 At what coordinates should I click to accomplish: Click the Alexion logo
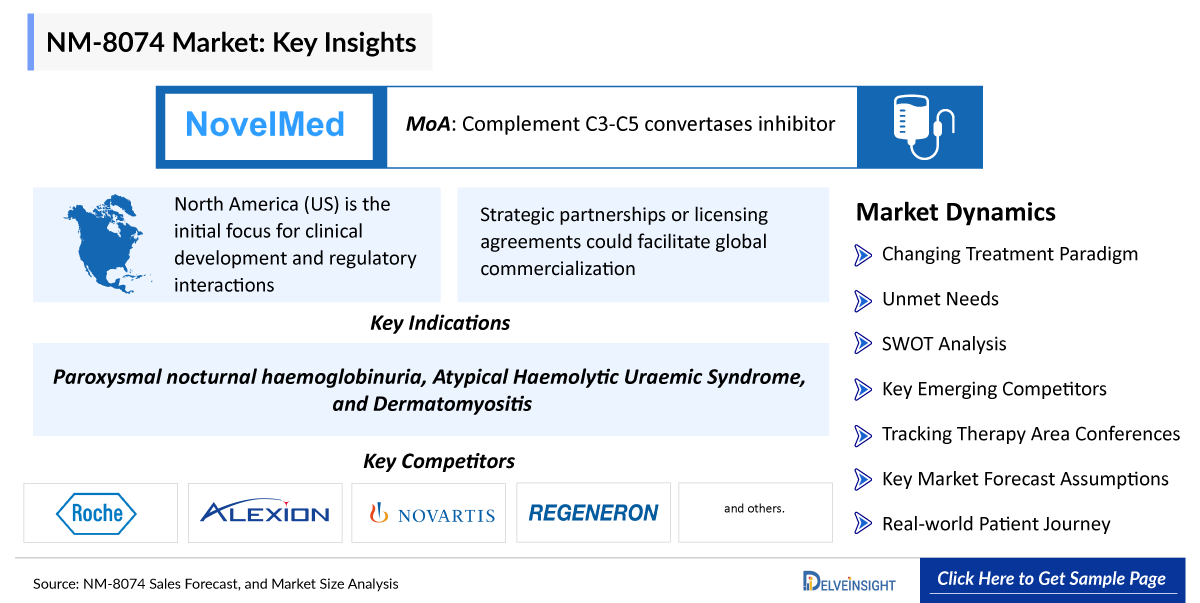click(x=265, y=513)
